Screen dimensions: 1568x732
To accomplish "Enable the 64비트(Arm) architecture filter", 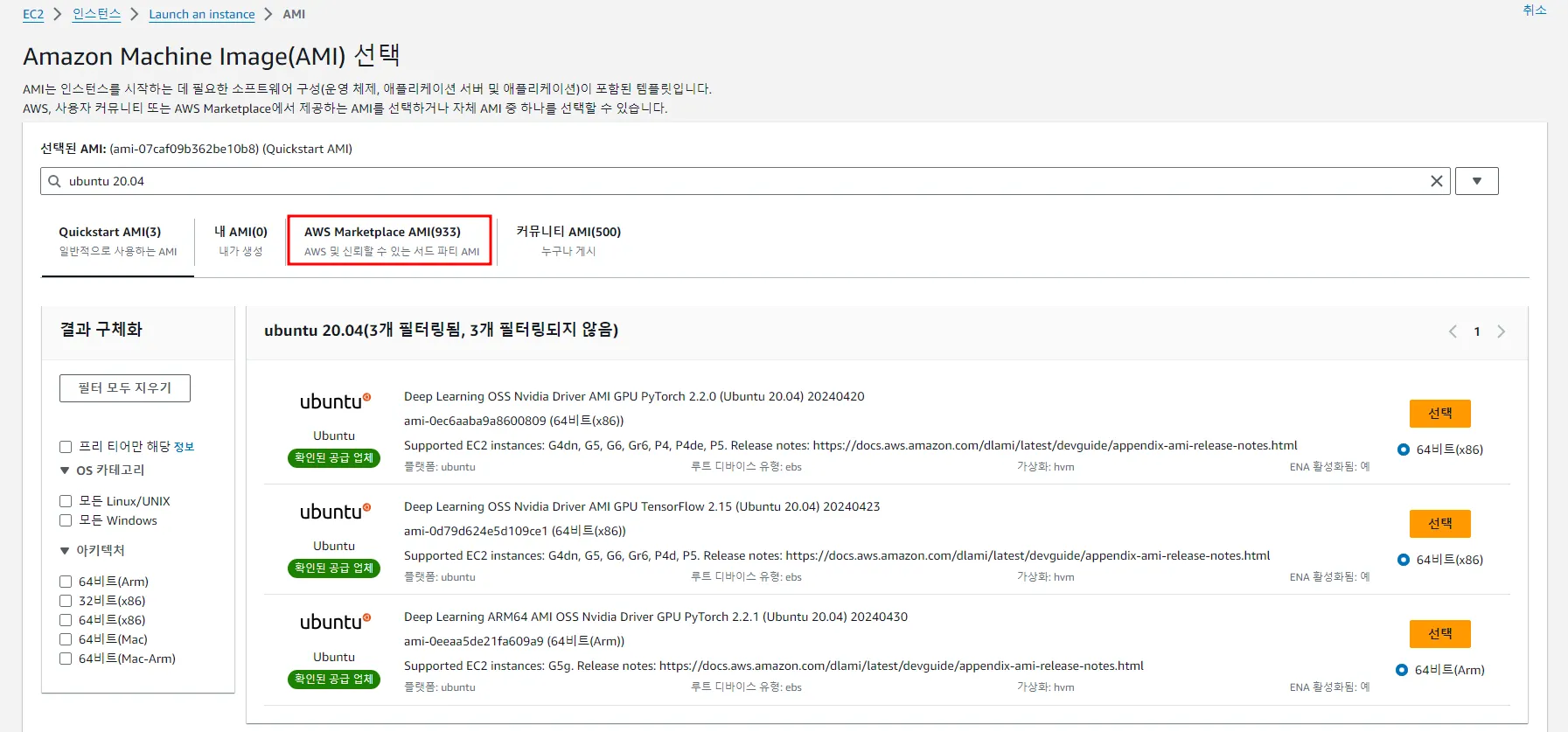I will point(66,582).
